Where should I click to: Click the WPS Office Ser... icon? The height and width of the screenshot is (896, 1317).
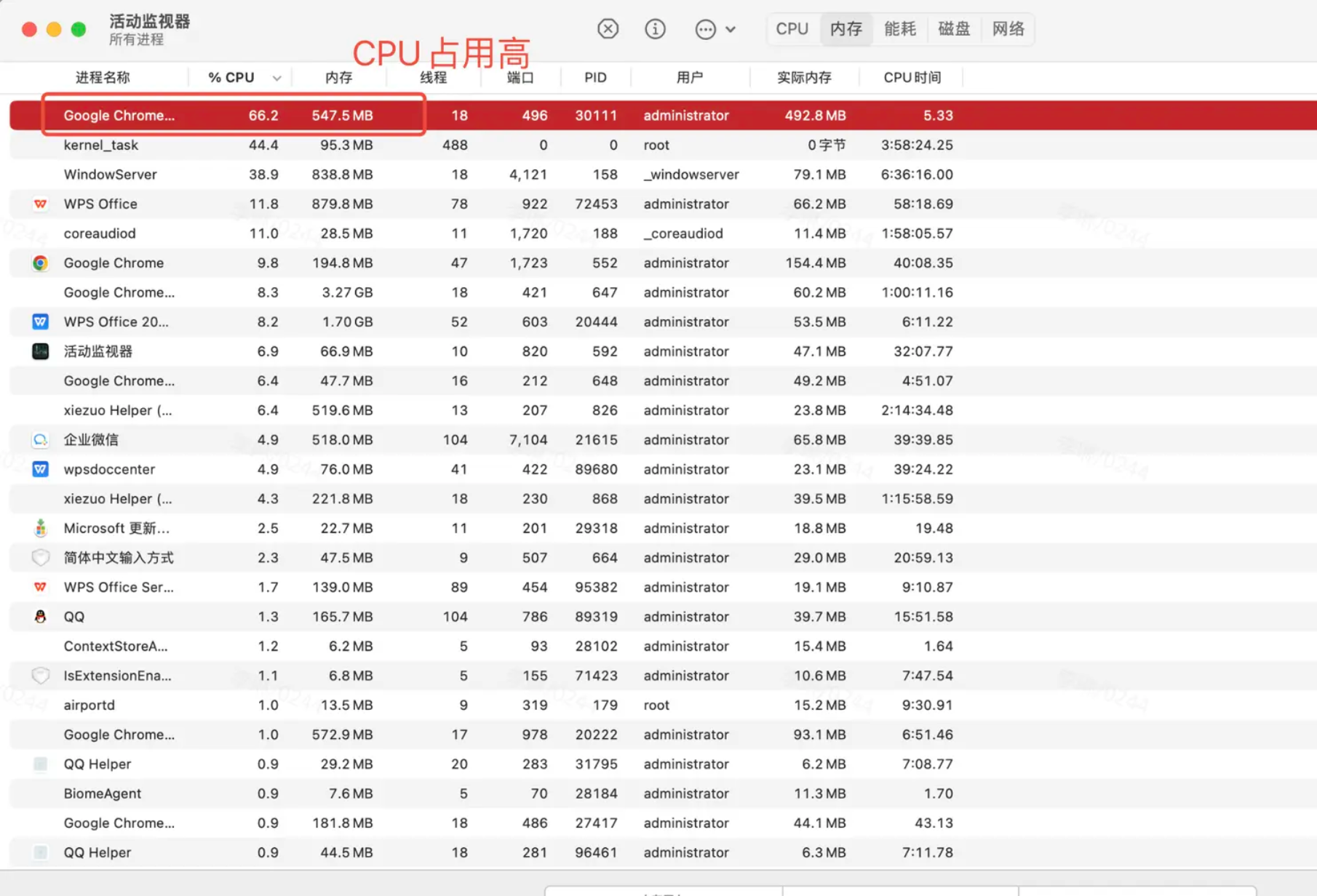pos(40,588)
